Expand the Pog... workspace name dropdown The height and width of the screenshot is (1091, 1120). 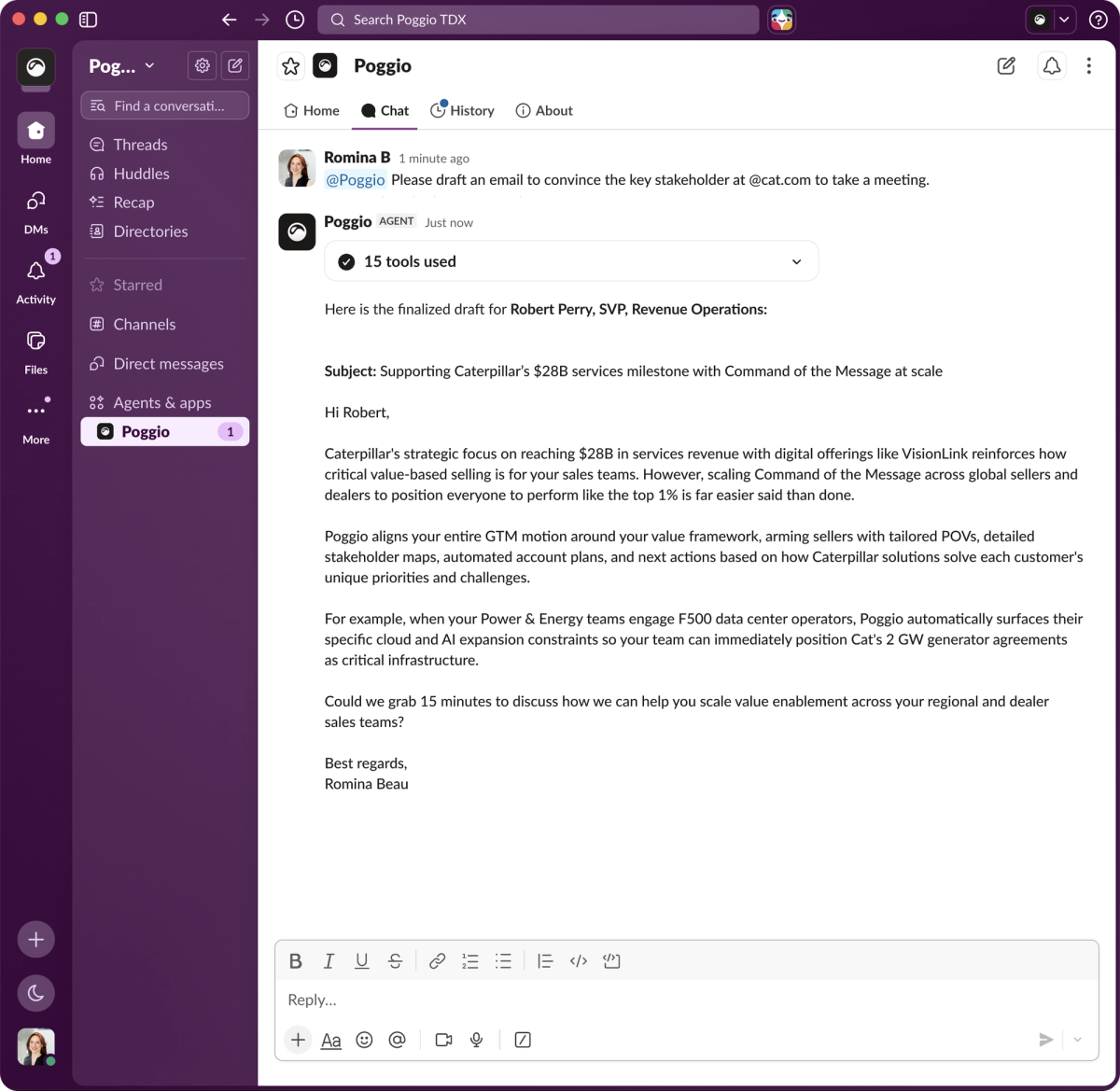[121, 65]
